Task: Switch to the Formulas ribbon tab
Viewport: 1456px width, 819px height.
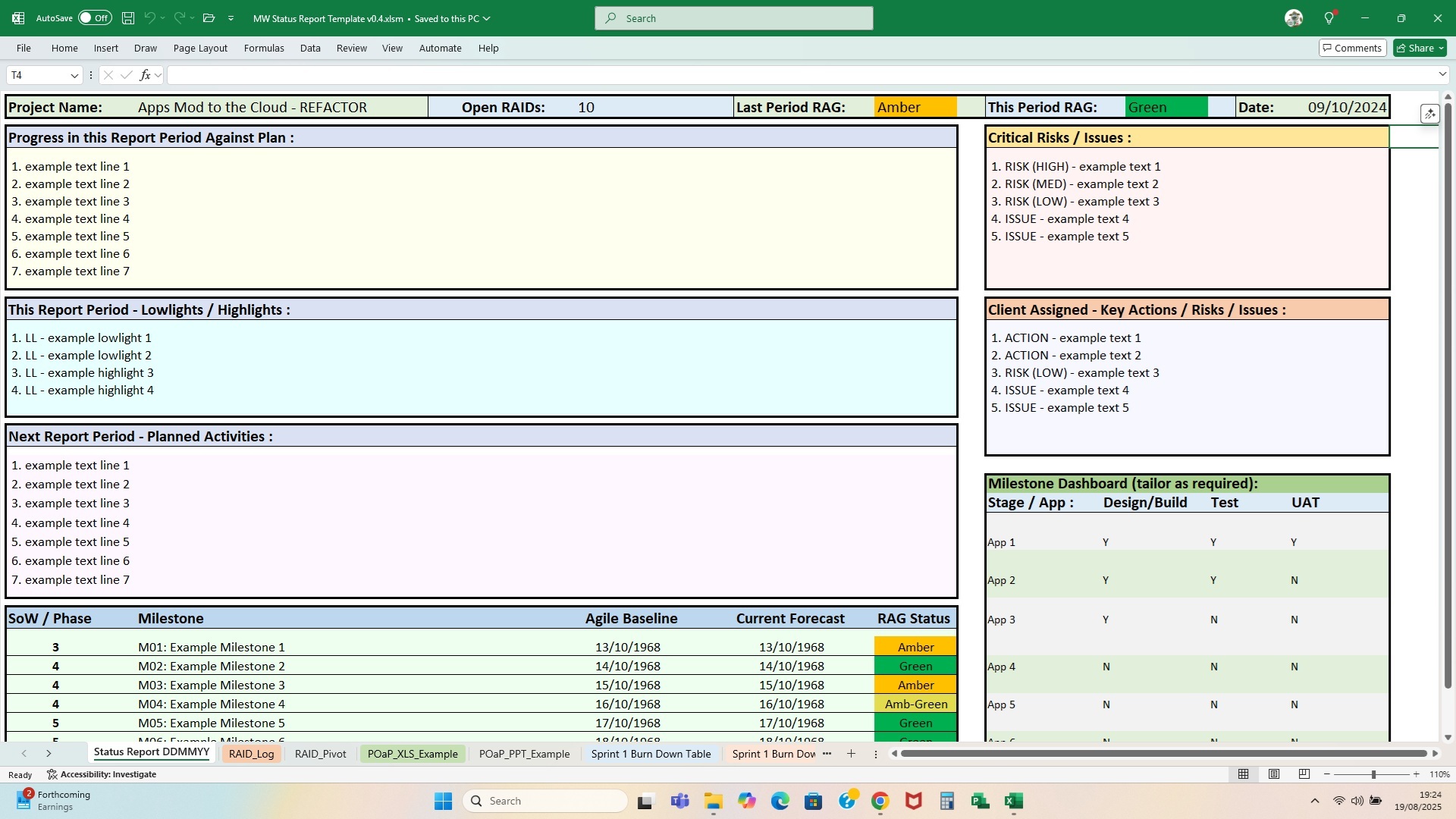Action: [264, 48]
